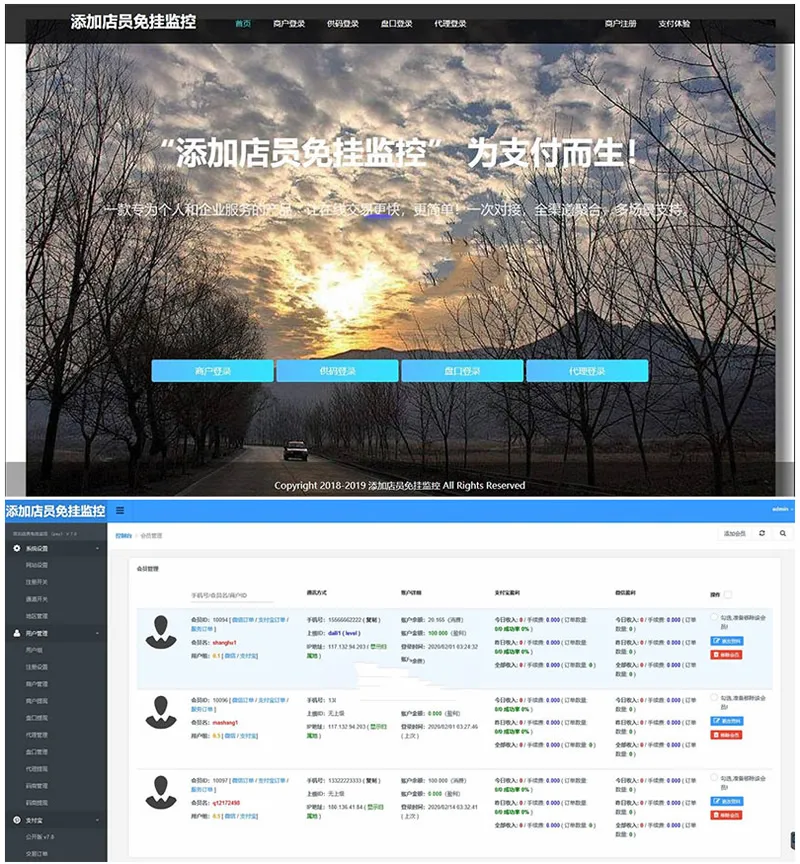Screen dimensions: 800x864
Task: Select 用户组 in the sidebar
Action: tap(34, 650)
